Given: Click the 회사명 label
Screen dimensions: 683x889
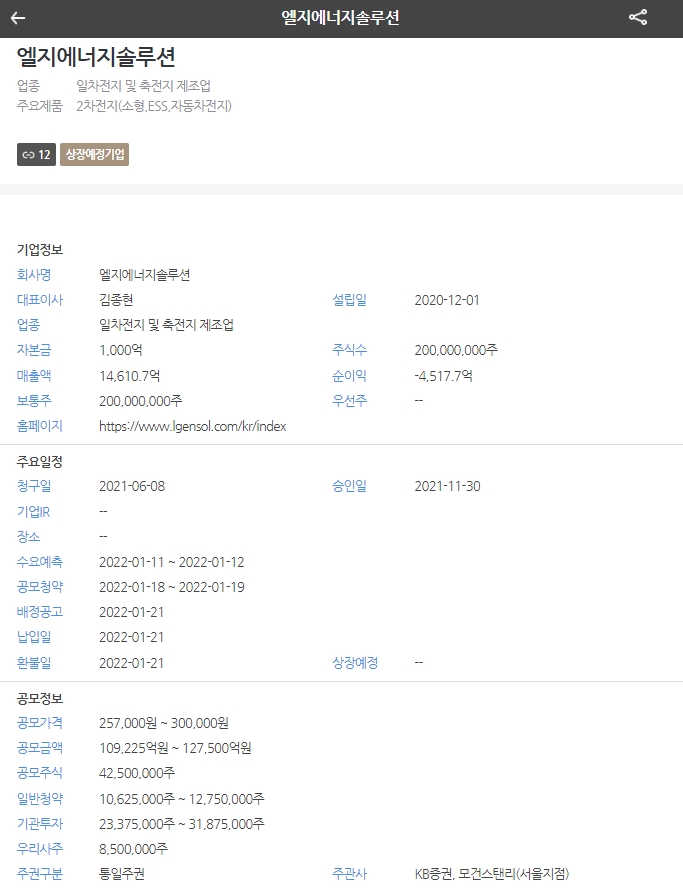Looking at the screenshot, I should [x=34, y=275].
